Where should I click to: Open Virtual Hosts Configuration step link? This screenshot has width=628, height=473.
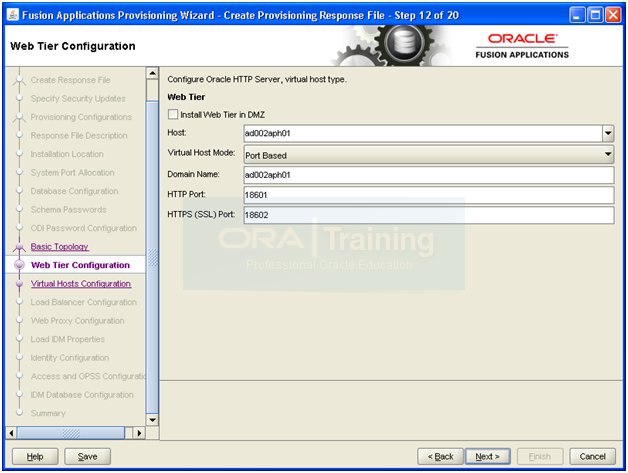tap(81, 284)
